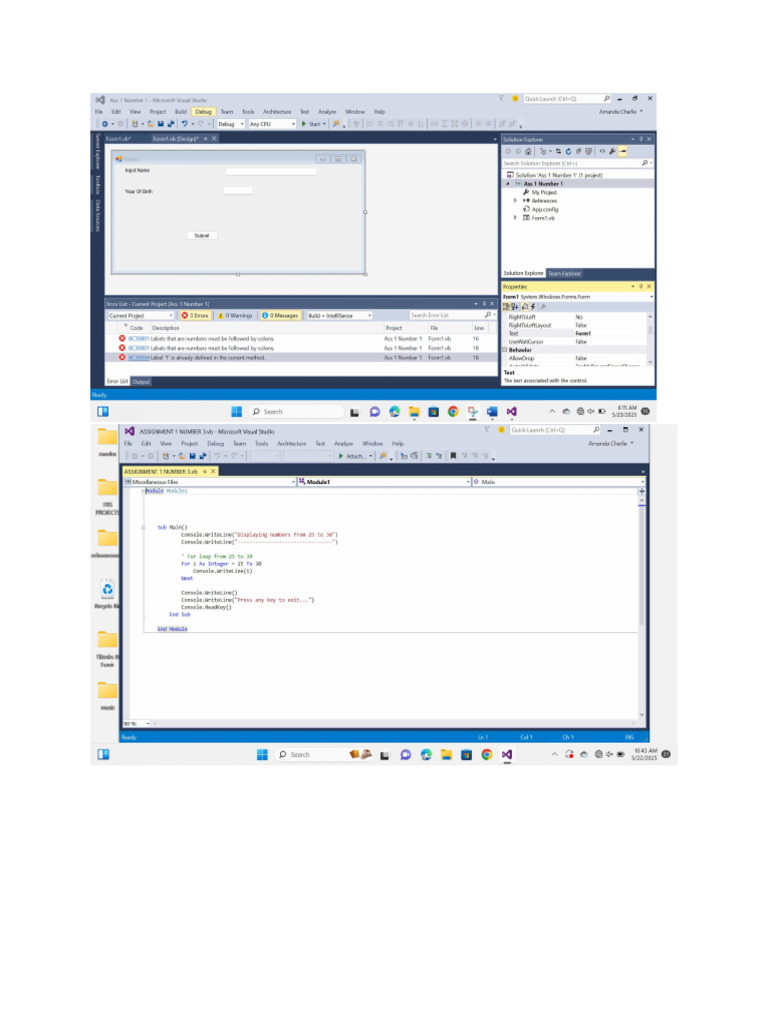
Task: Select the 'T' is already defined error row
Action: pos(301,358)
